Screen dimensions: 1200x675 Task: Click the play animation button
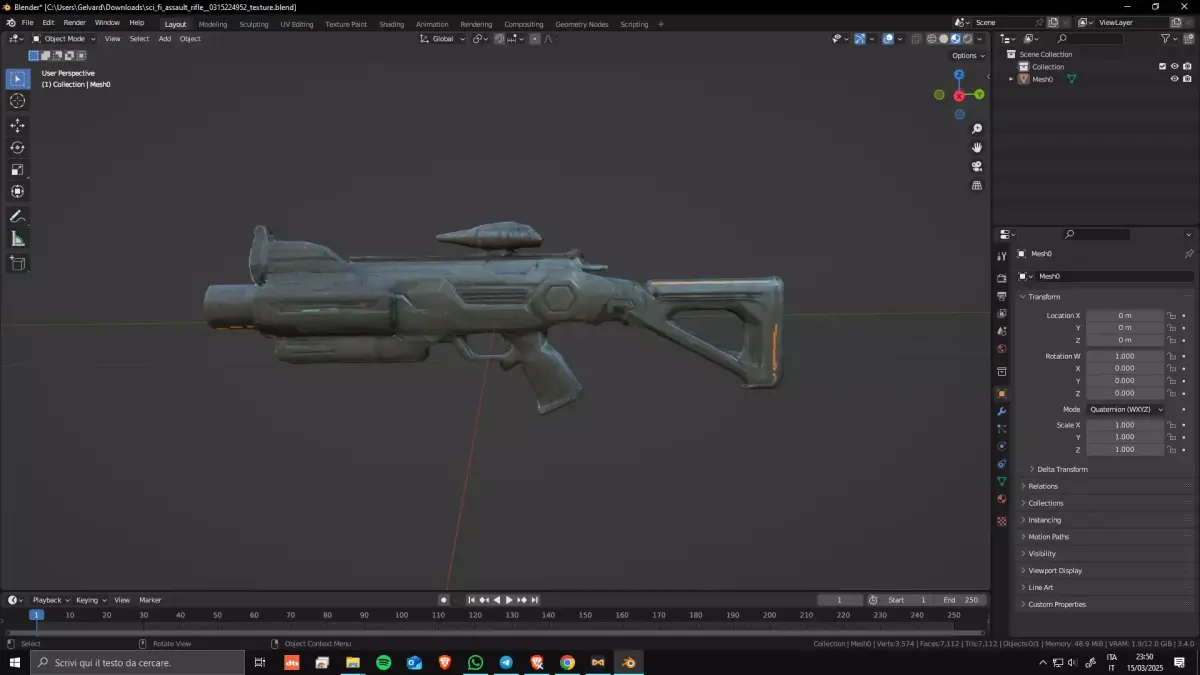(x=509, y=600)
